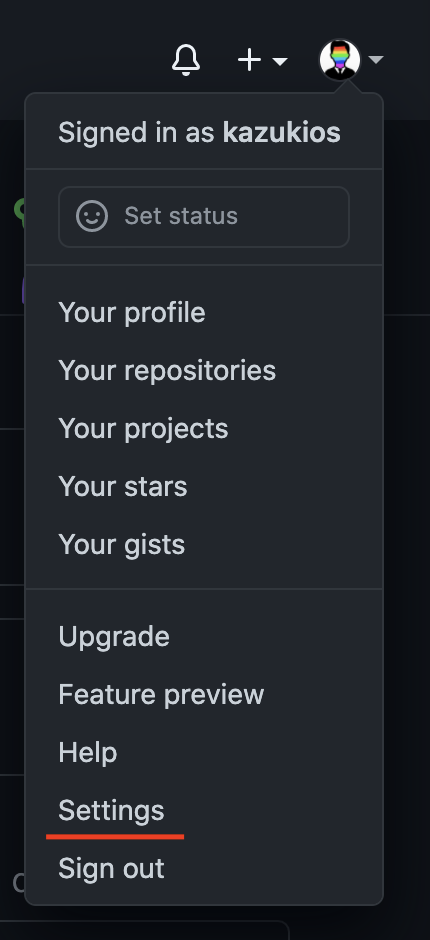430x940 pixels.
Task: Go to Your repositories
Action: pyautogui.click(x=204, y=370)
